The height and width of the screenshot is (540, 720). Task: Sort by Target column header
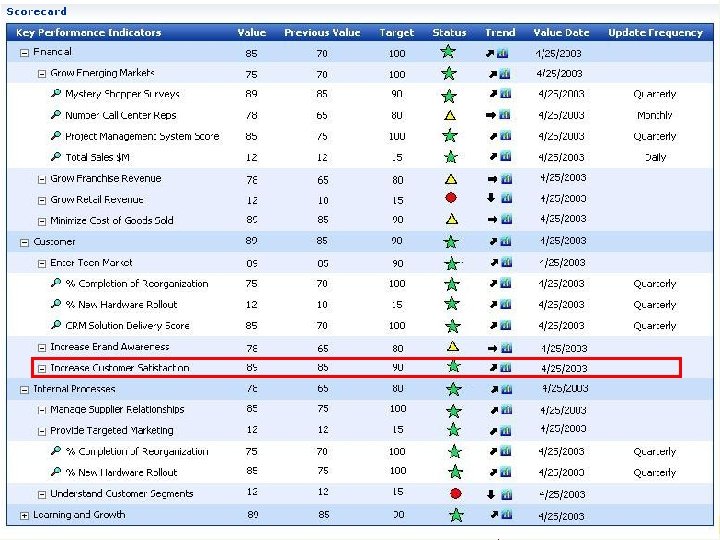pos(397,33)
